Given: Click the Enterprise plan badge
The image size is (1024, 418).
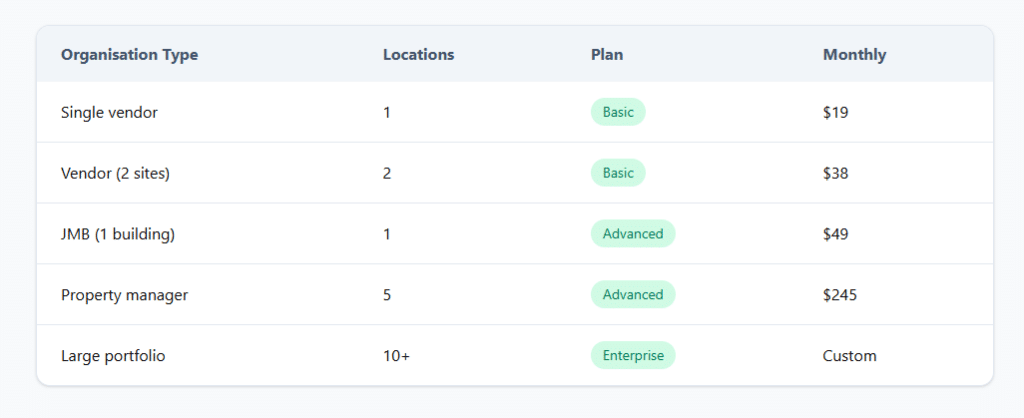Looking at the screenshot, I should [633, 356].
